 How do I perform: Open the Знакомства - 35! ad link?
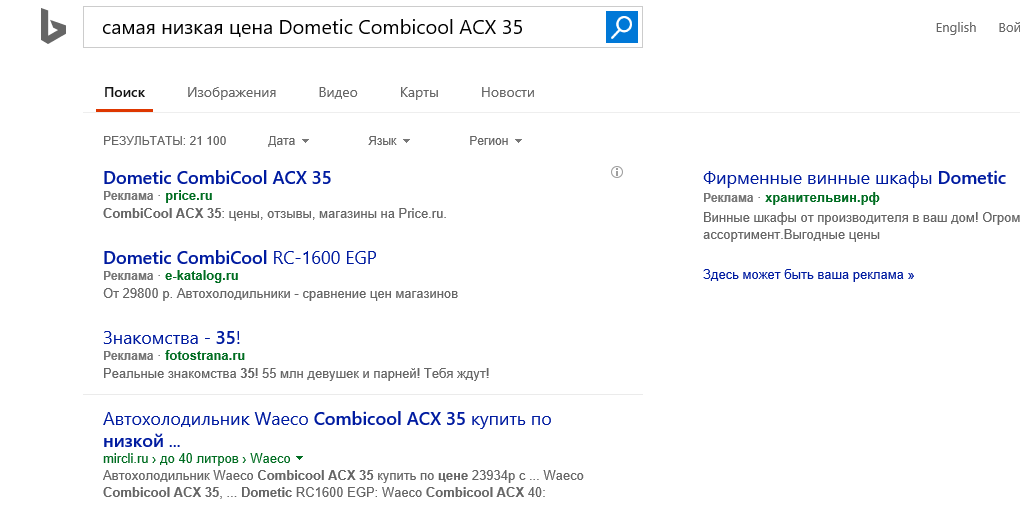point(172,338)
